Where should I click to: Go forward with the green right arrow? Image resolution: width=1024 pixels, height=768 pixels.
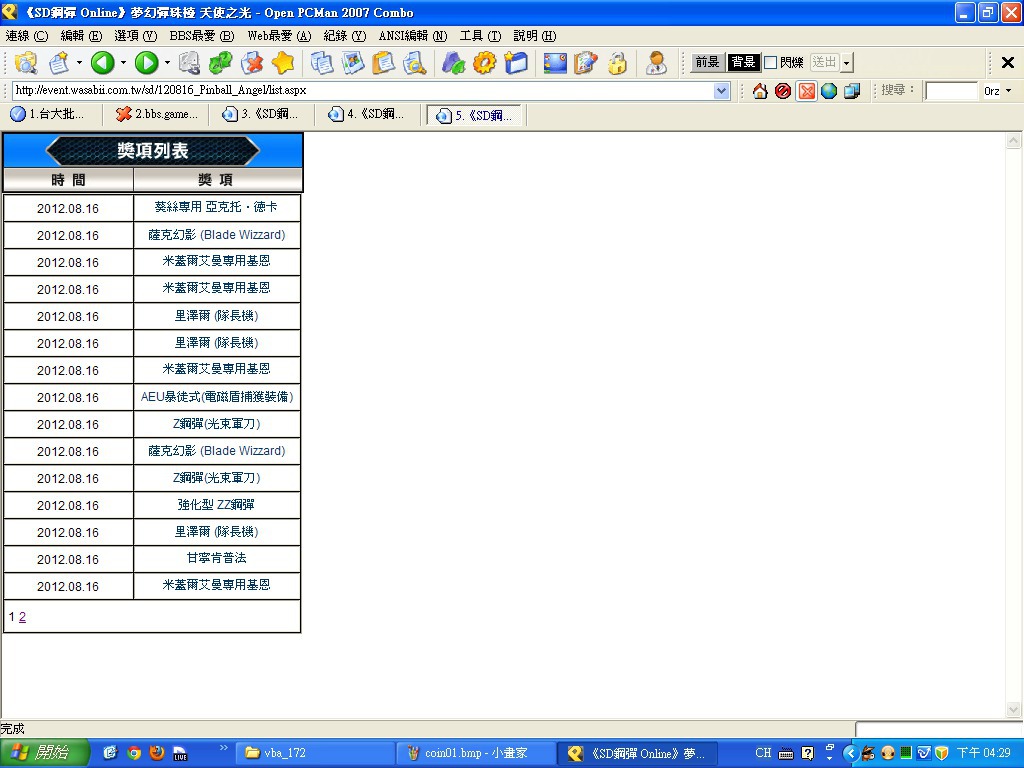[146, 63]
